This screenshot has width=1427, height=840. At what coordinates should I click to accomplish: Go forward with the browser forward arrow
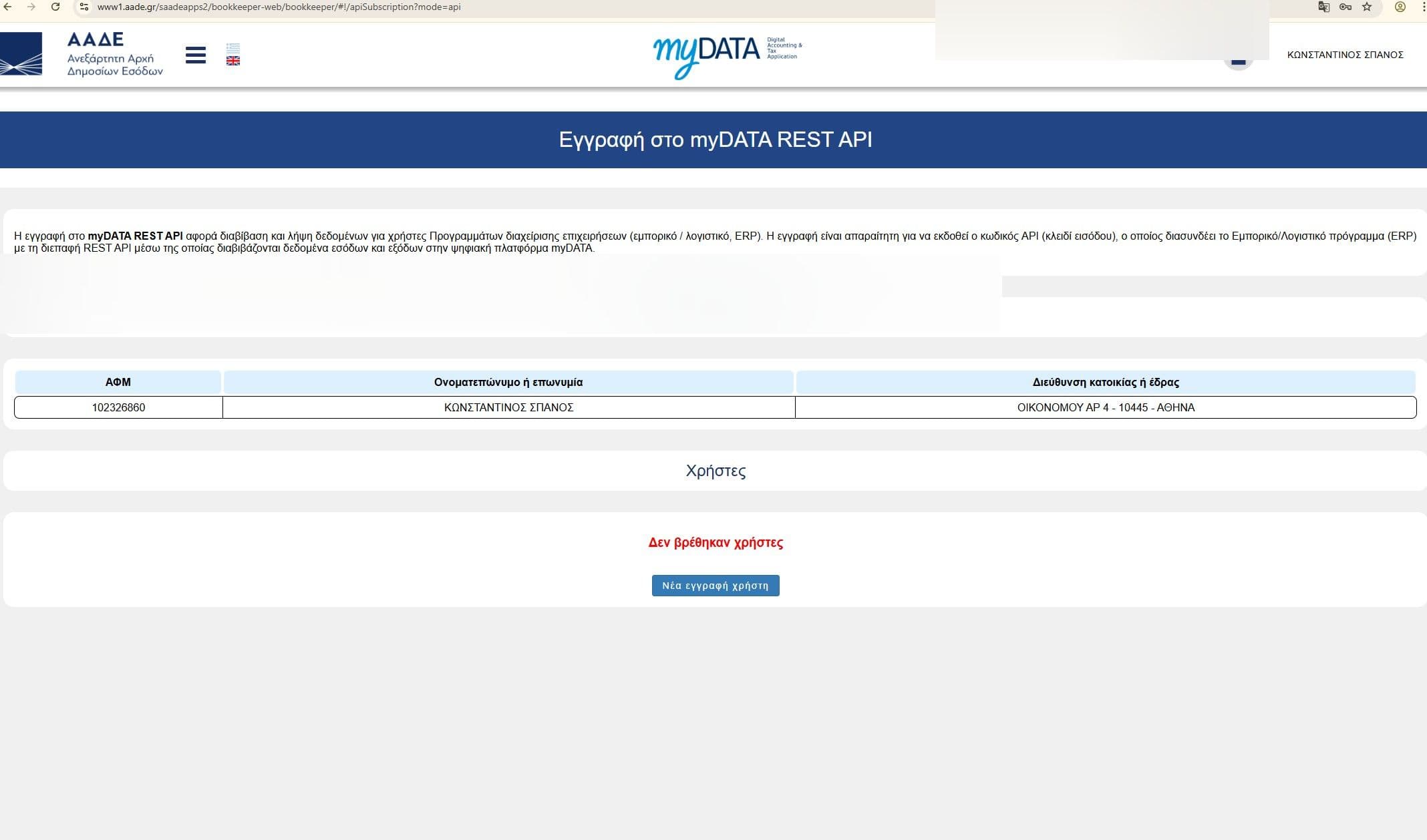click(31, 7)
